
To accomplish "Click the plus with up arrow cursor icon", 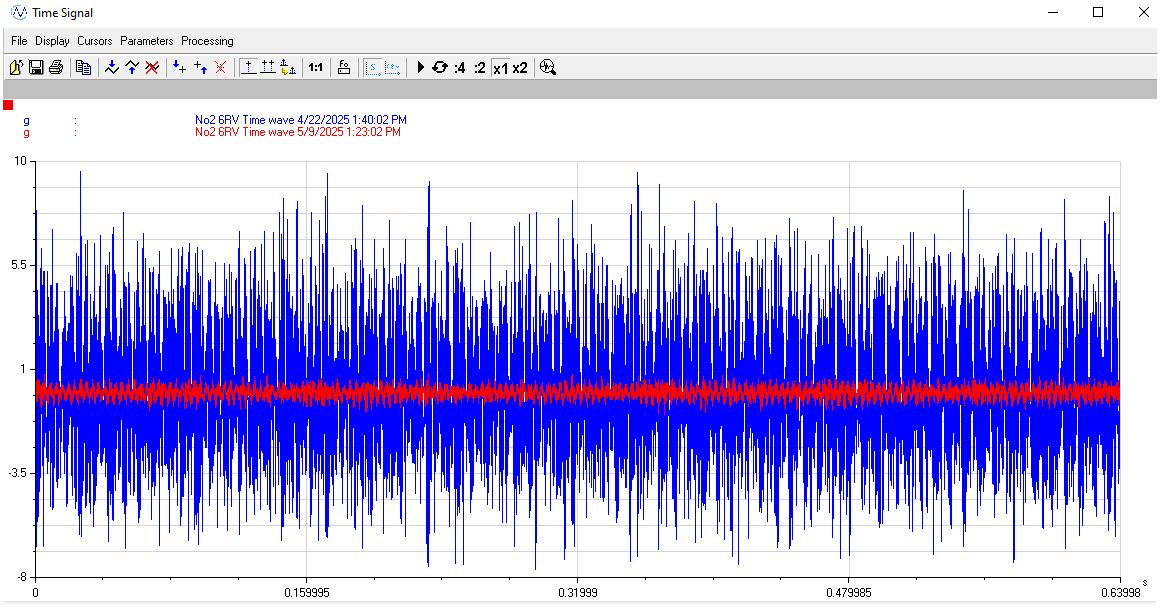I will (200, 67).
